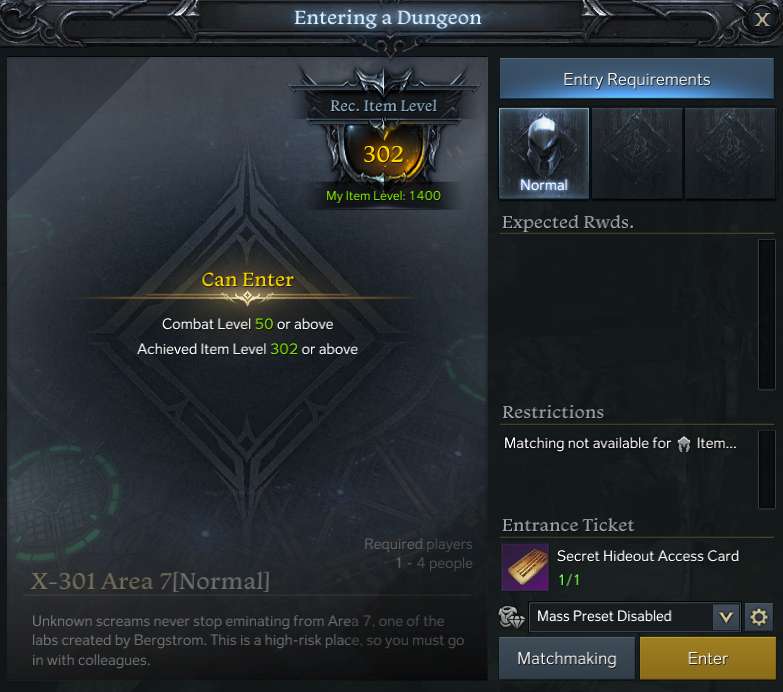Image resolution: width=783 pixels, height=692 pixels.
Task: Click the truncated Matching not available restriction
Action: pos(620,443)
